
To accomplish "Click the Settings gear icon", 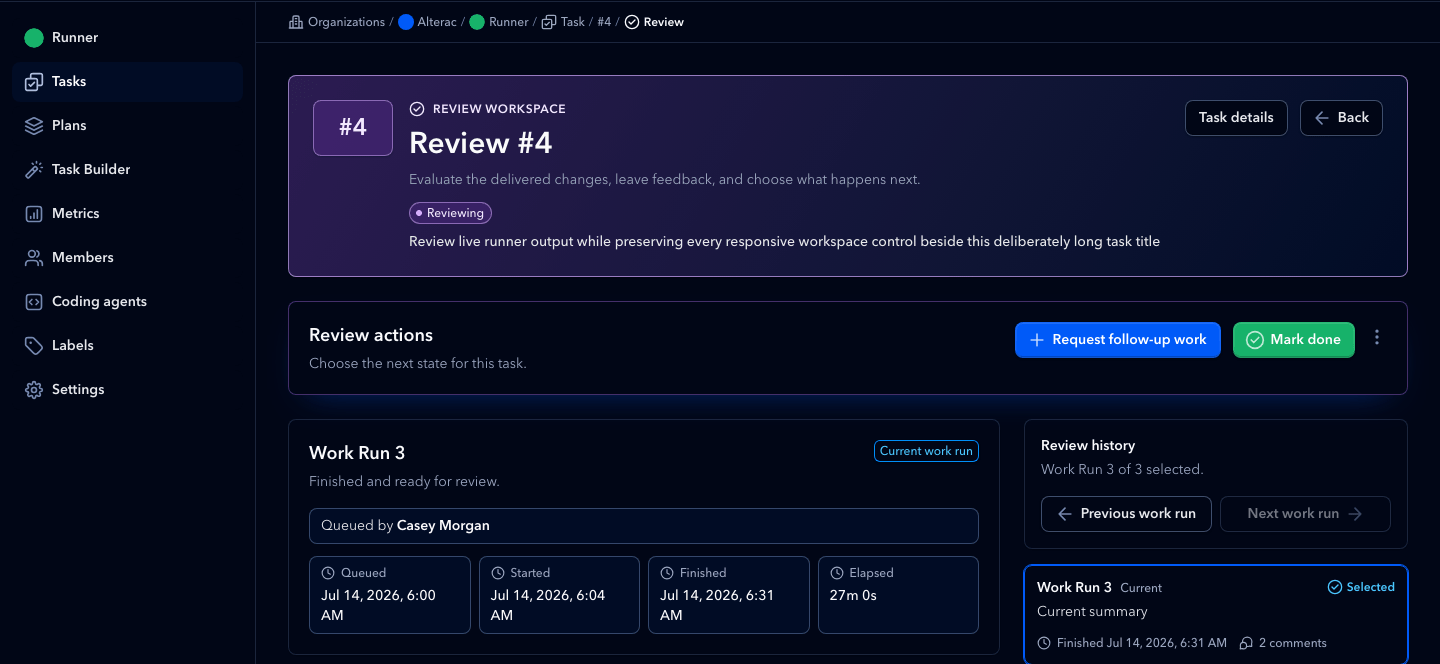I will tap(34, 390).
